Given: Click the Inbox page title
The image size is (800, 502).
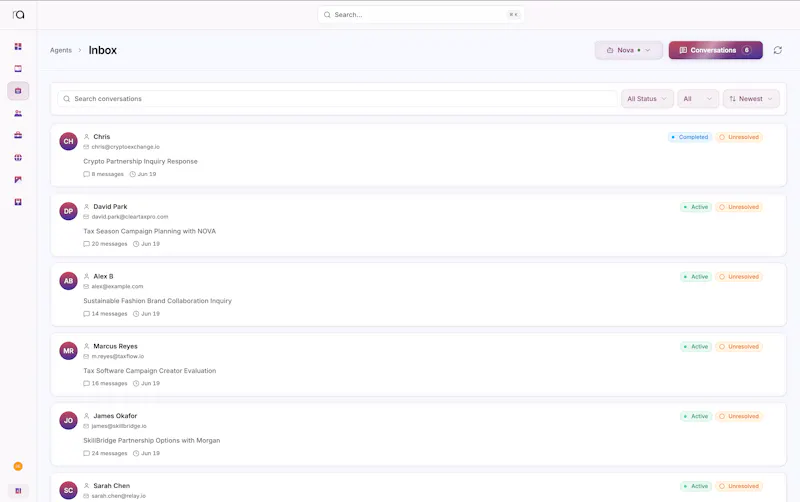Looking at the screenshot, I should (x=103, y=50).
